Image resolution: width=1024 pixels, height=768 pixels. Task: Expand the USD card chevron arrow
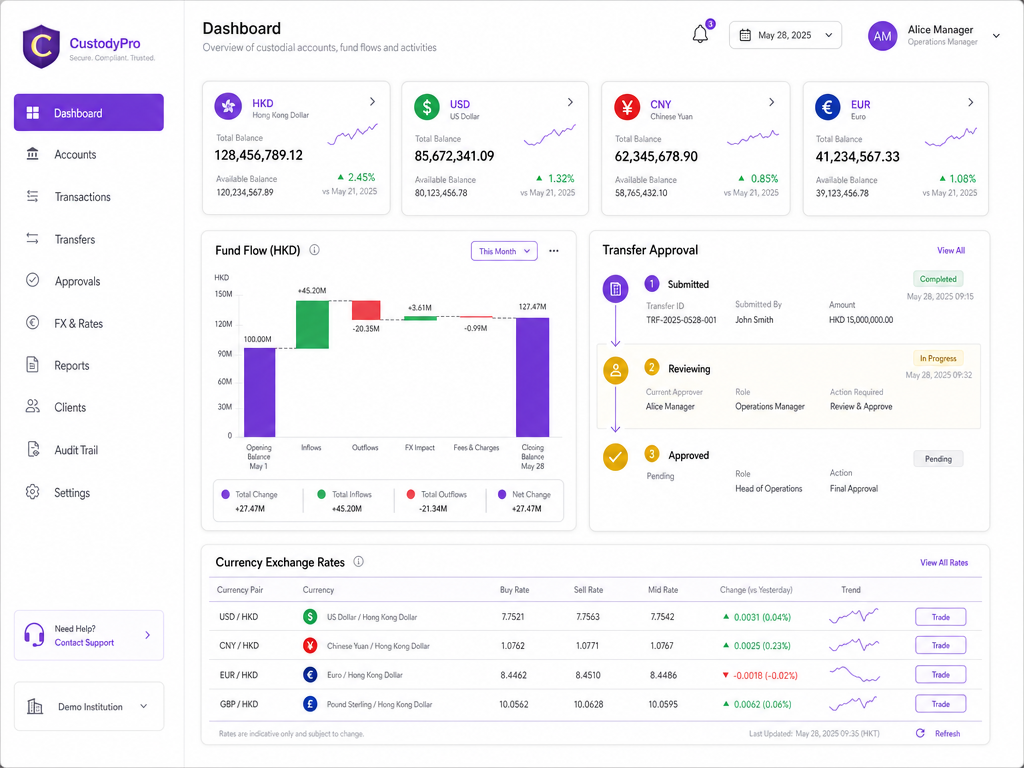570,103
